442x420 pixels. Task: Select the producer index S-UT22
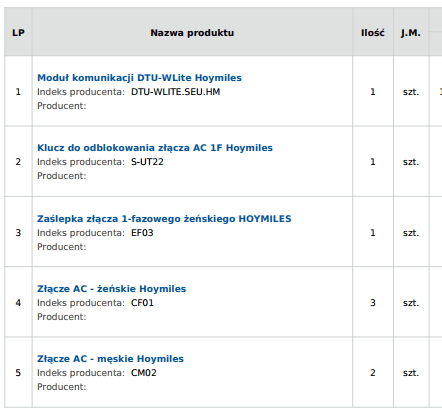(147, 162)
